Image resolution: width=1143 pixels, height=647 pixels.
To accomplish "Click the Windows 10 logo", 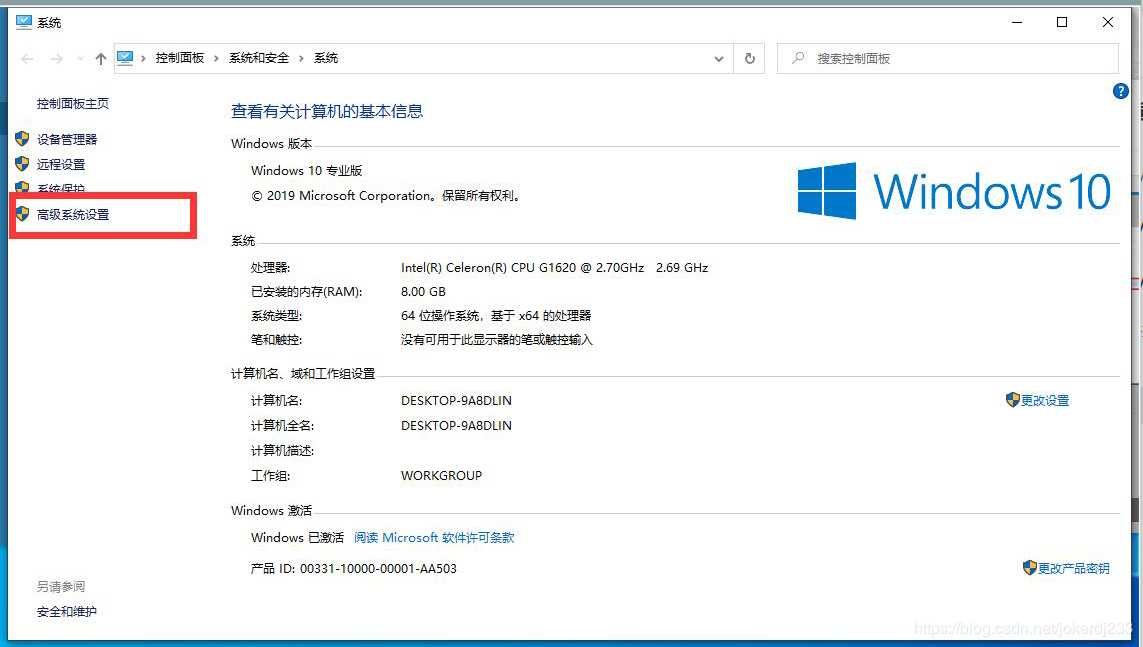I will 954,191.
